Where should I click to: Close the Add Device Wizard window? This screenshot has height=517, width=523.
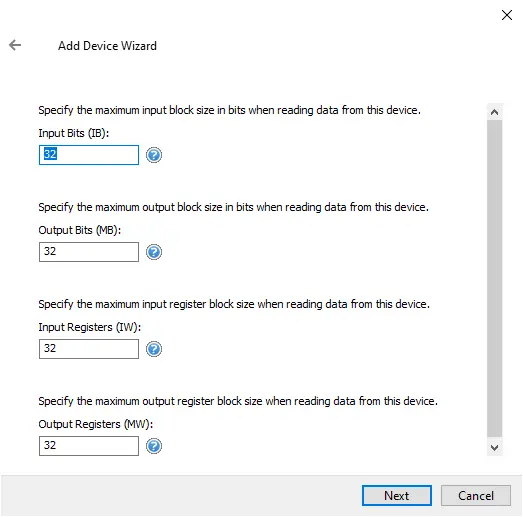(507, 15)
